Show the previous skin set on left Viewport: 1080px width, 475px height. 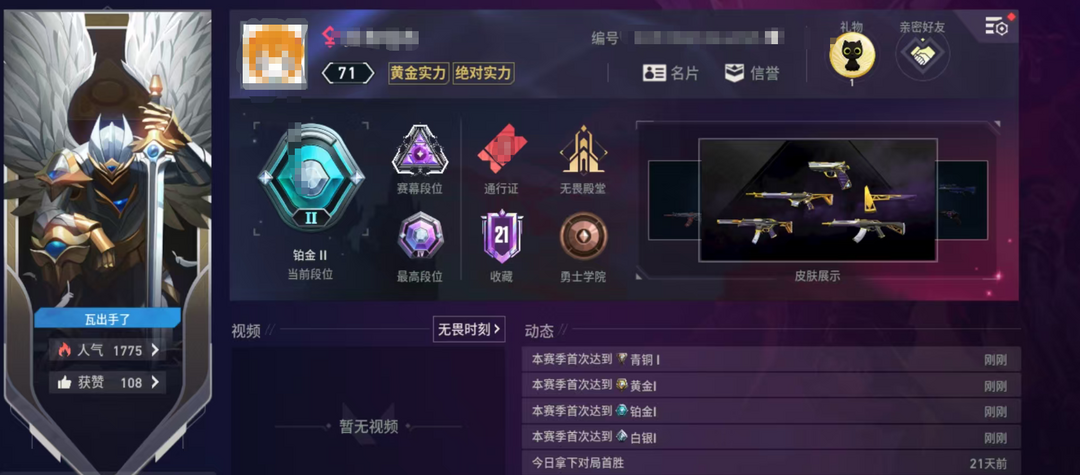(x=674, y=200)
